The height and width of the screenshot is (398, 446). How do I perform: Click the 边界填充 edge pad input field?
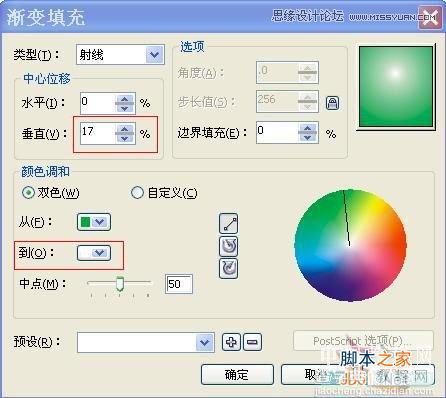tap(277, 133)
